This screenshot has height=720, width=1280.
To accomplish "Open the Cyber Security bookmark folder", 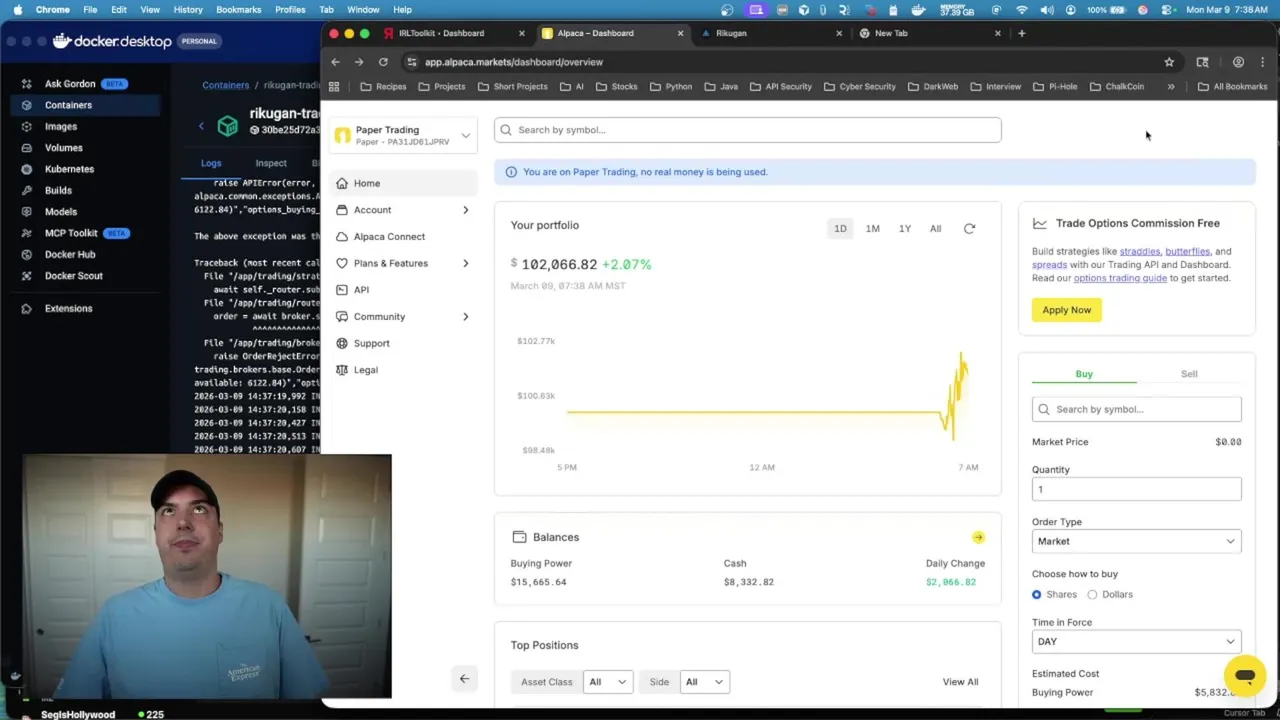I will pos(860,87).
